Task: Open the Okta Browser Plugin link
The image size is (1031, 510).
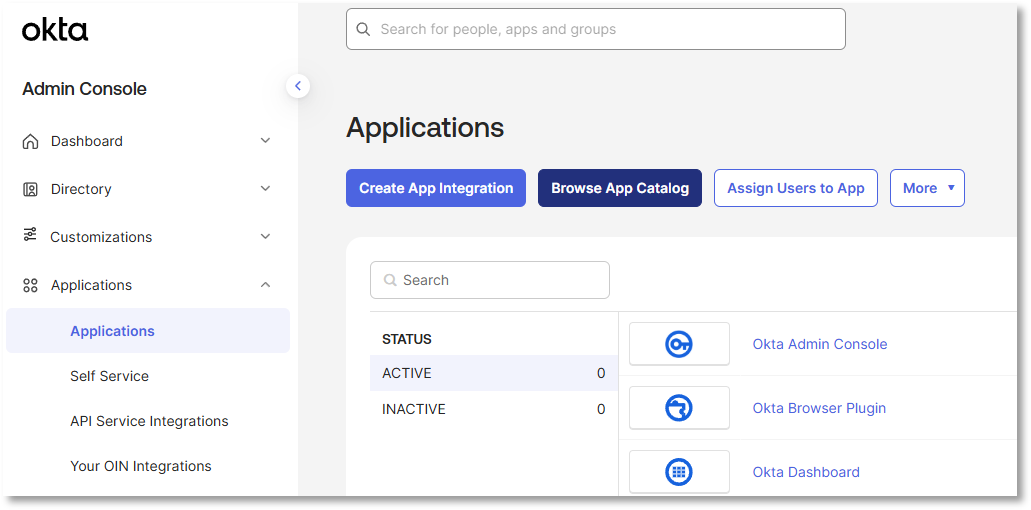Action: (819, 408)
